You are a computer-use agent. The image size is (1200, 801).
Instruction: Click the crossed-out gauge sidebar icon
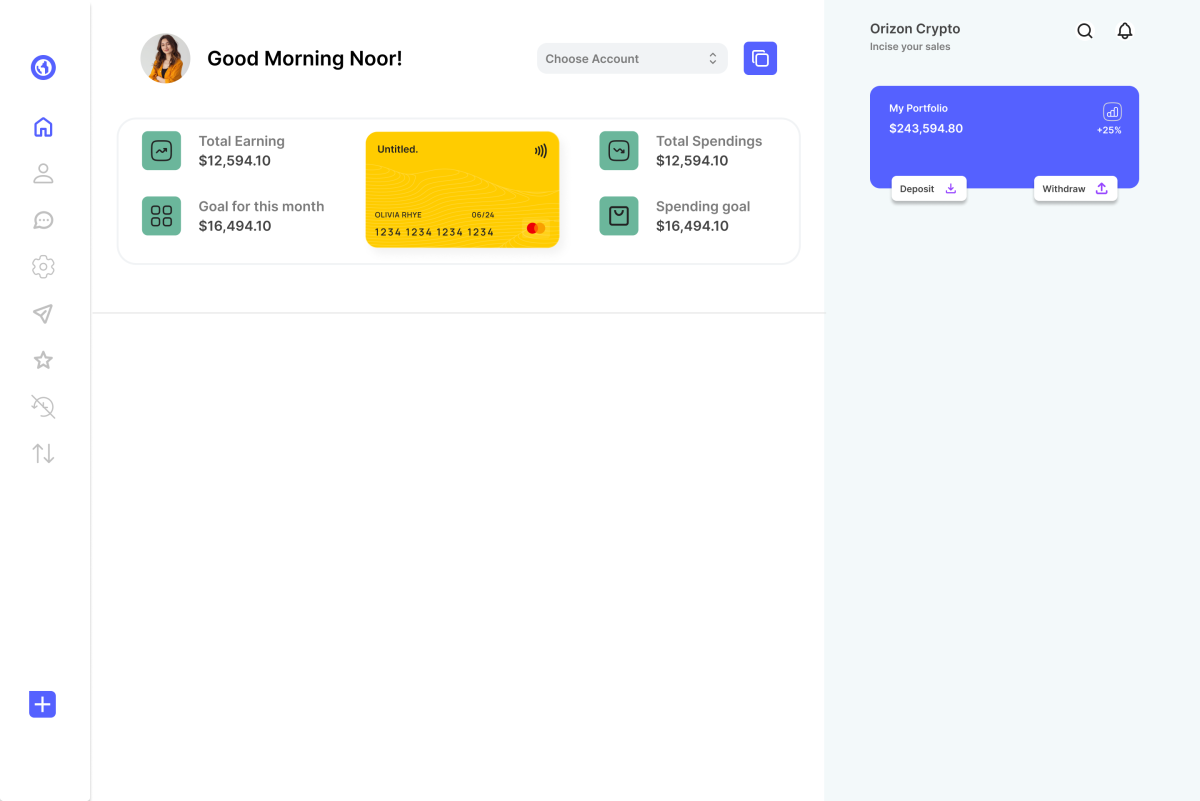(43, 406)
